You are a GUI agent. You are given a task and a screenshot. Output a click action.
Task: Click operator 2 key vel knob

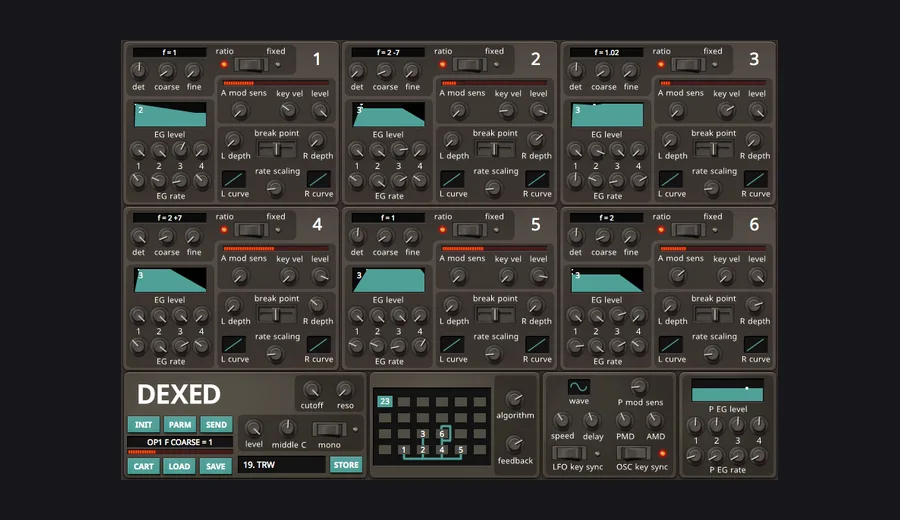[x=507, y=111]
